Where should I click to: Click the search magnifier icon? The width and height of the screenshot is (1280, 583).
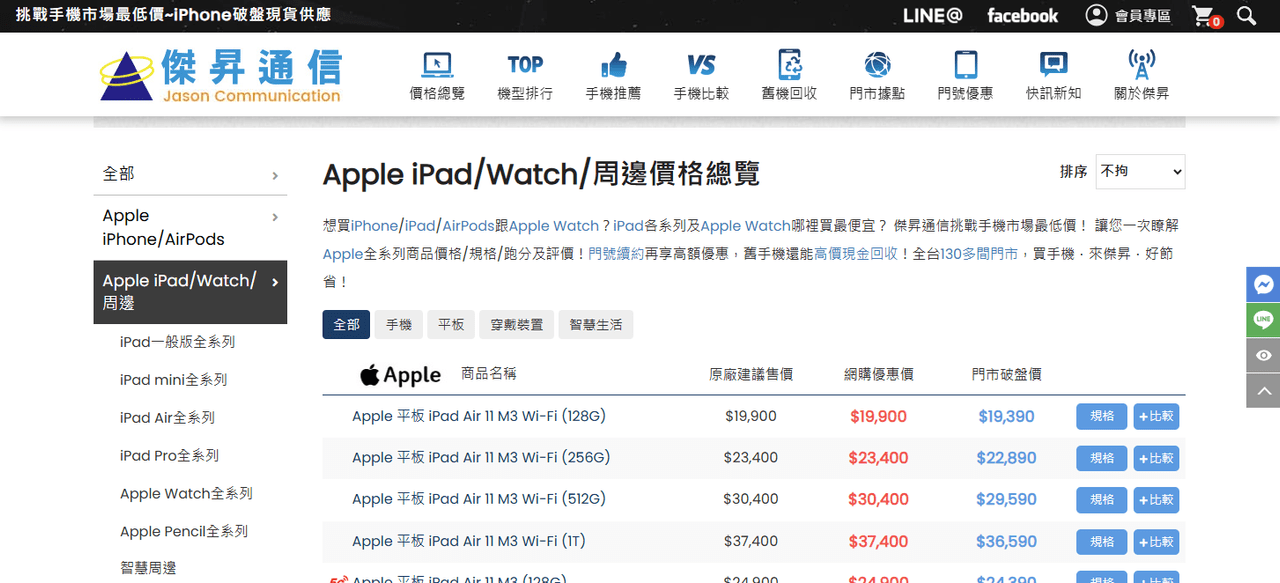click(1246, 16)
